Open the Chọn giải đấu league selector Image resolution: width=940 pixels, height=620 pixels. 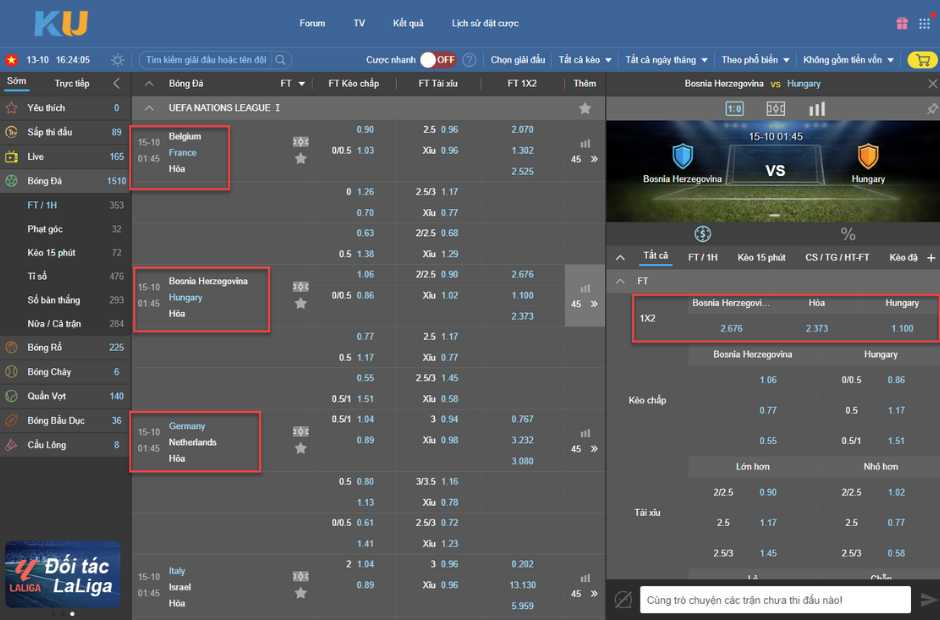pos(518,59)
